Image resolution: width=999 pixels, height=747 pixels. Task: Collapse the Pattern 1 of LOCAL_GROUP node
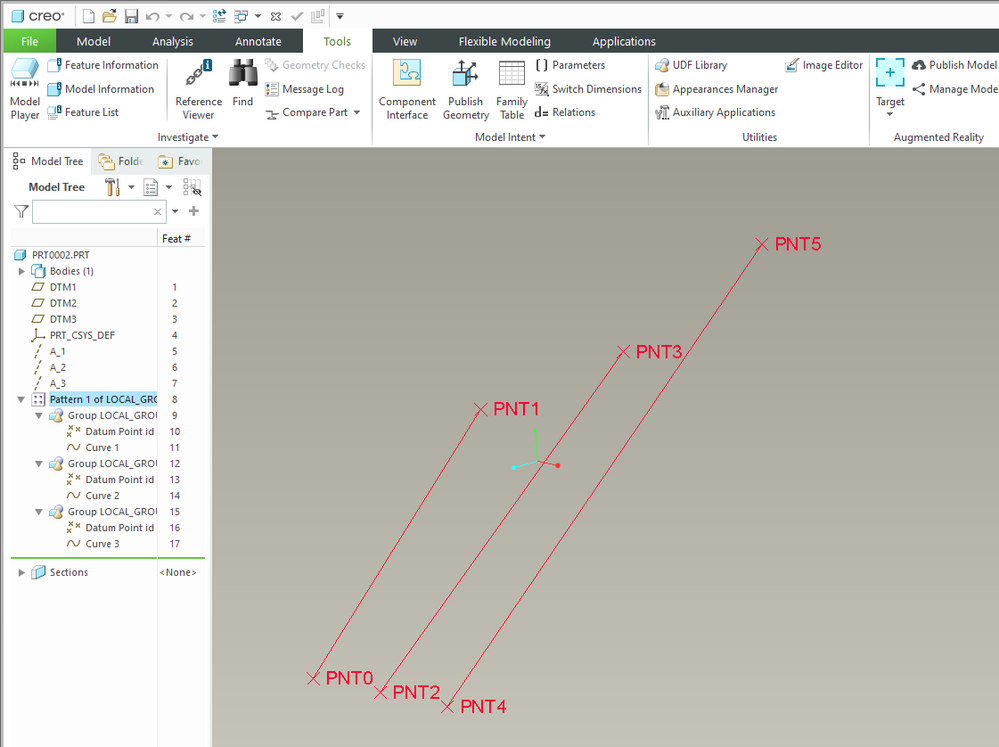point(22,399)
